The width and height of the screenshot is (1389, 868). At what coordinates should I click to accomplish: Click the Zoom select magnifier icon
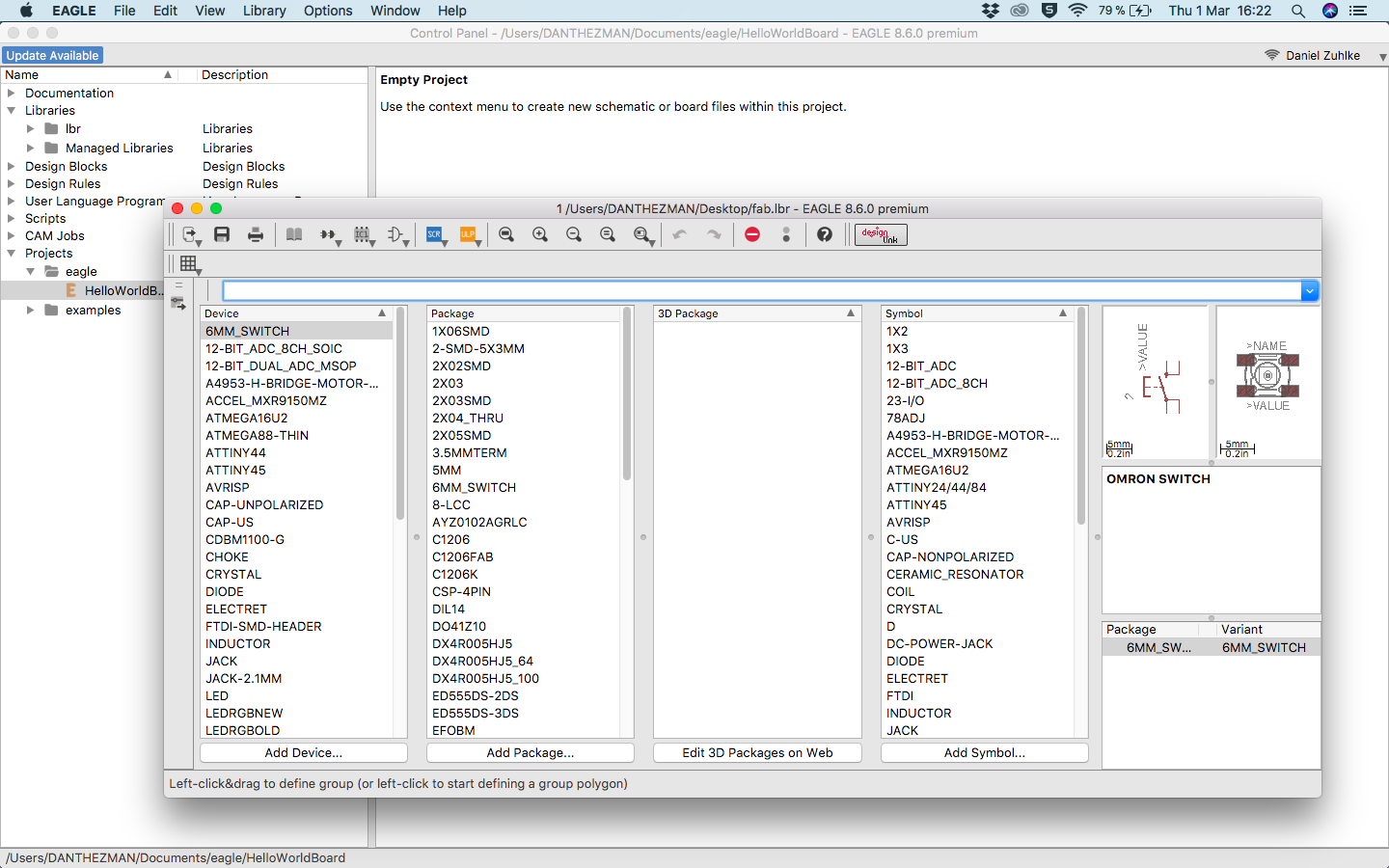(x=642, y=234)
